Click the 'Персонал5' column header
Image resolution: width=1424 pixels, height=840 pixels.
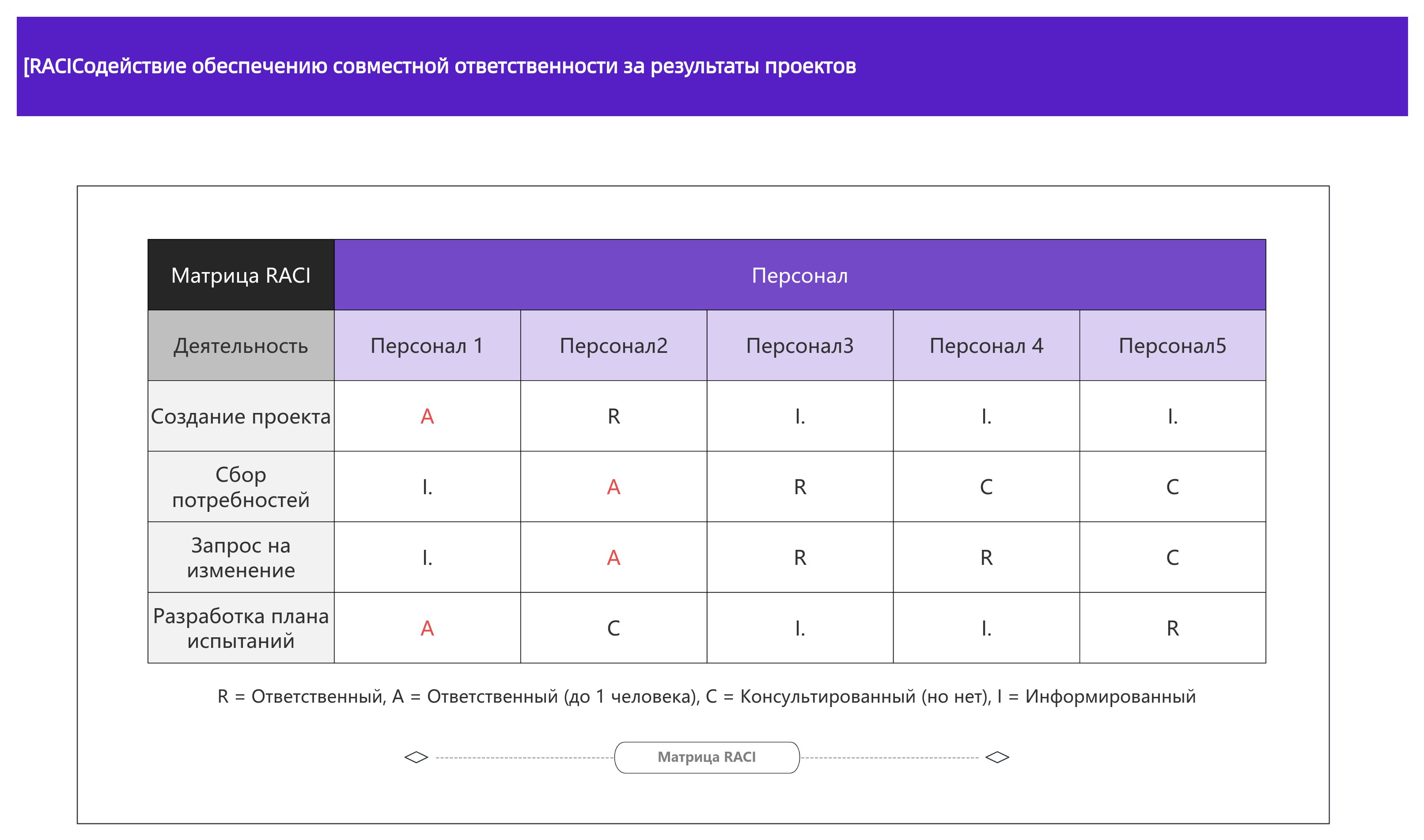pos(1173,345)
